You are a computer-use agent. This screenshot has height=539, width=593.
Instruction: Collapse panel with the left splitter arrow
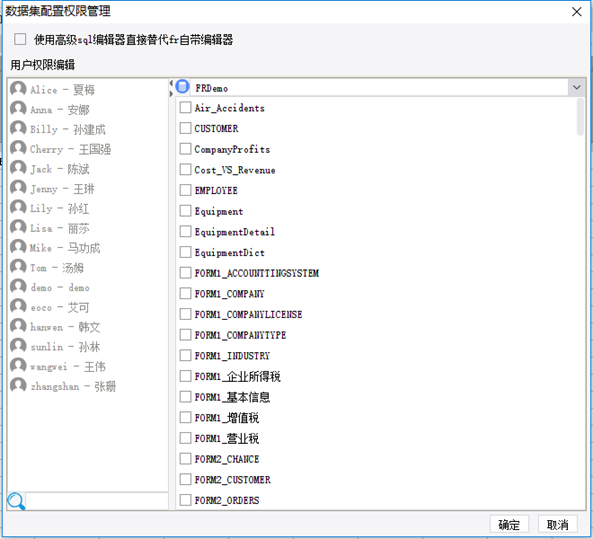(171, 83)
